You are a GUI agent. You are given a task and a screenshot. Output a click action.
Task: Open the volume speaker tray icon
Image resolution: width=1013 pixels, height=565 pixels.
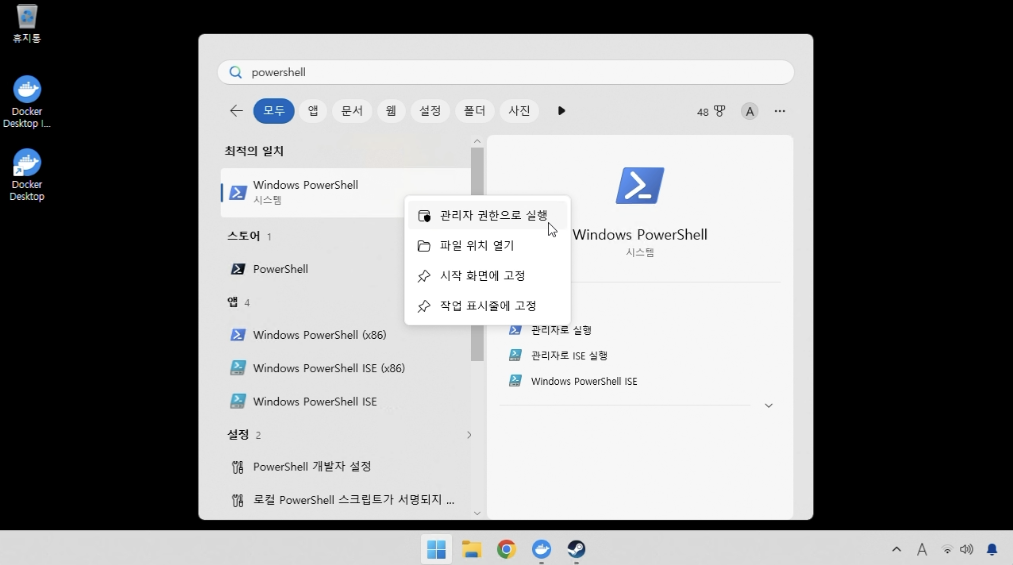pyautogui.click(x=966, y=550)
